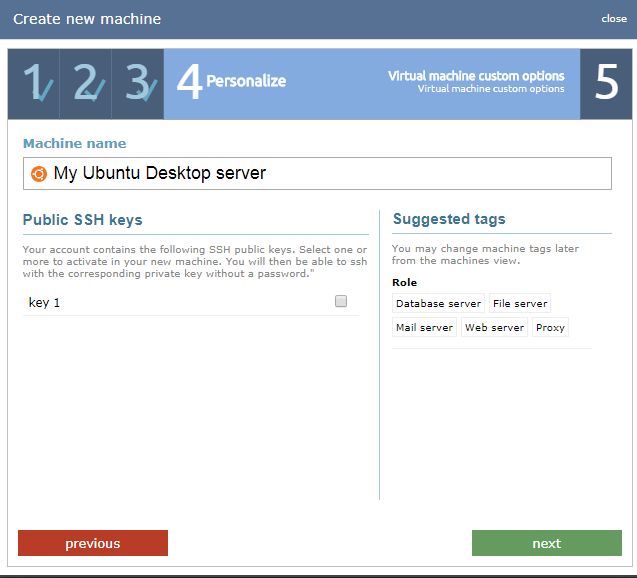Return to completed step 2

tap(86, 84)
